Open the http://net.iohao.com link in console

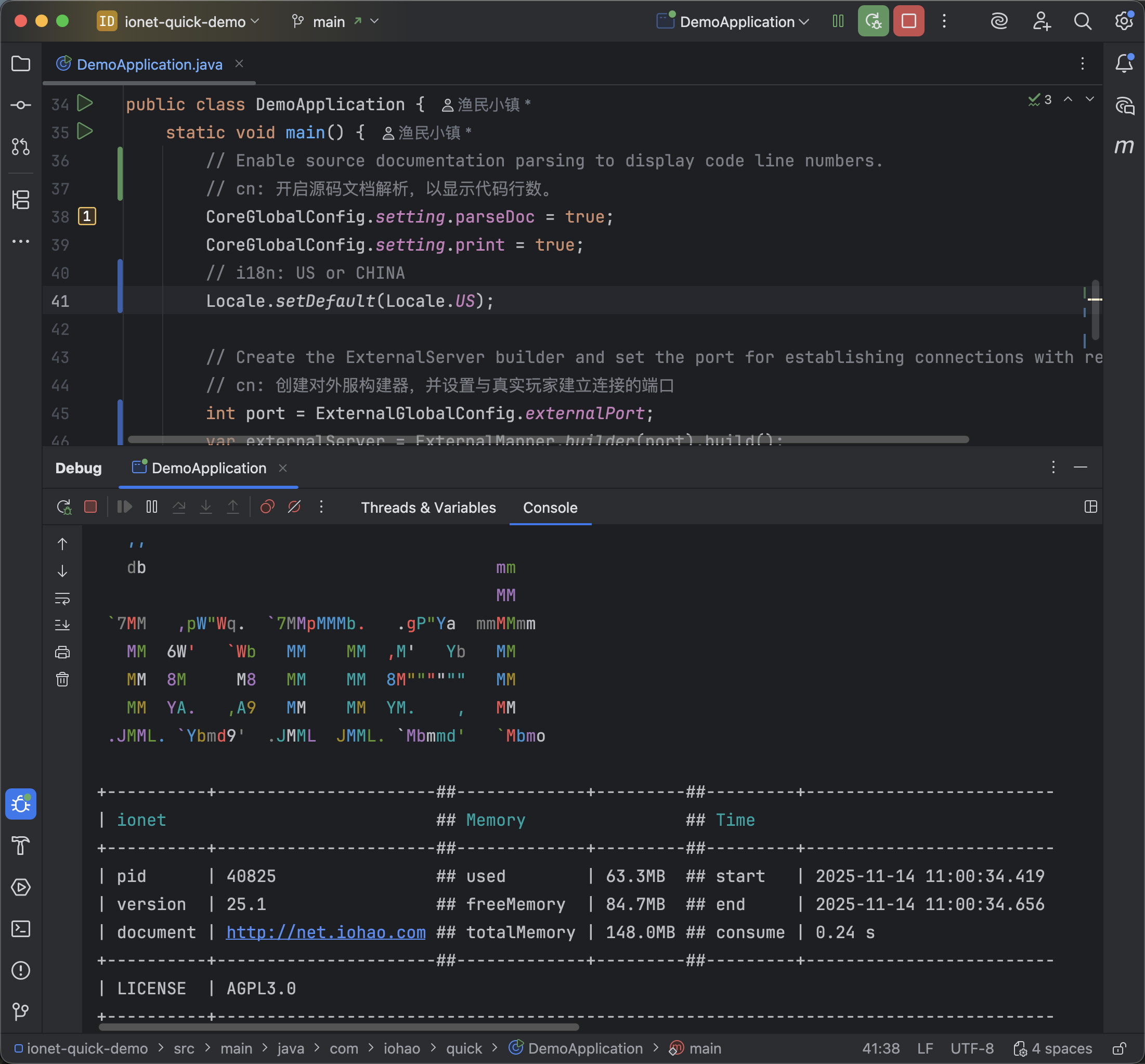click(326, 931)
